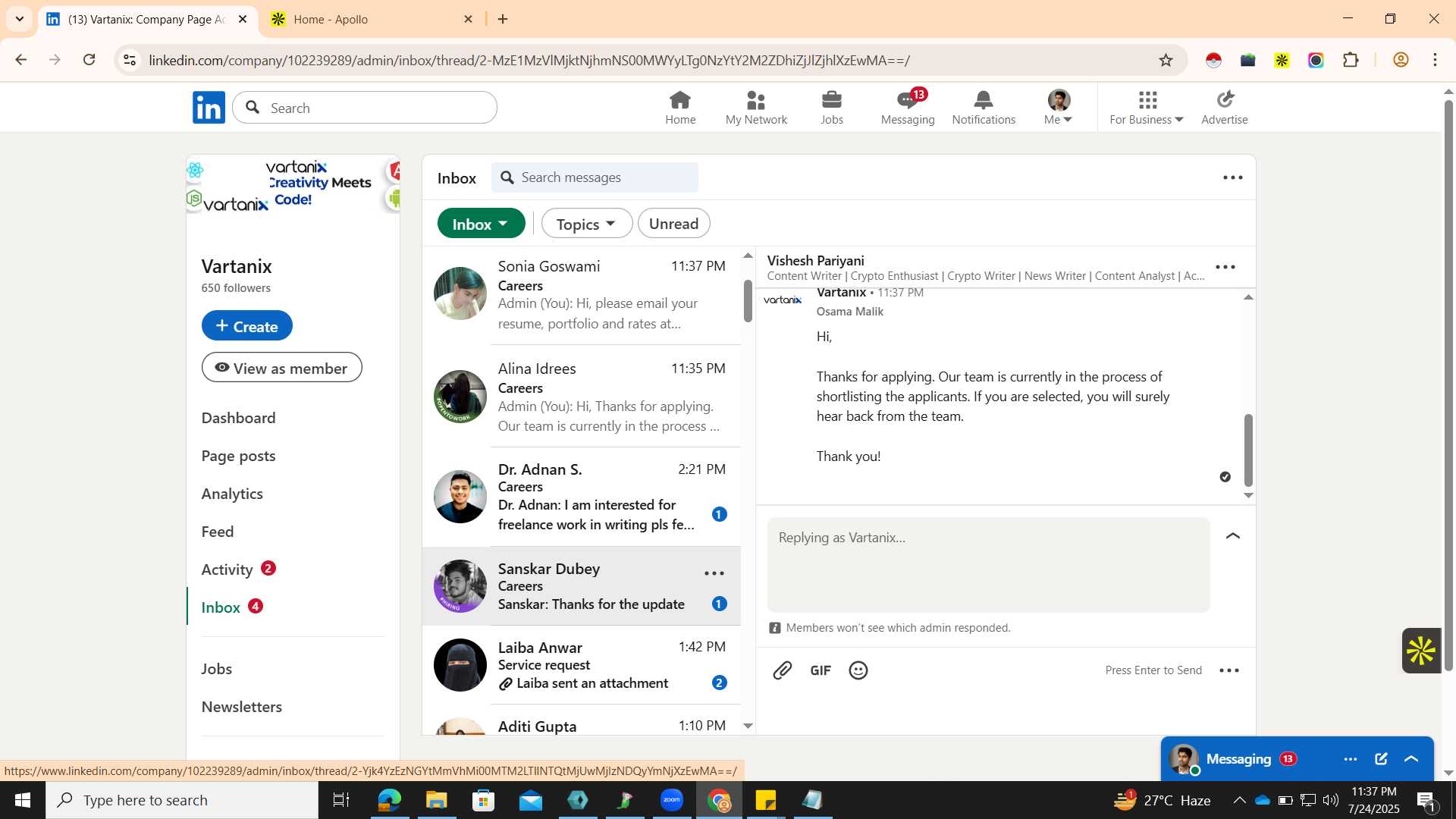This screenshot has width=1456, height=819.
Task: Open Chrome tab search dropdown
Action: pos(19,19)
